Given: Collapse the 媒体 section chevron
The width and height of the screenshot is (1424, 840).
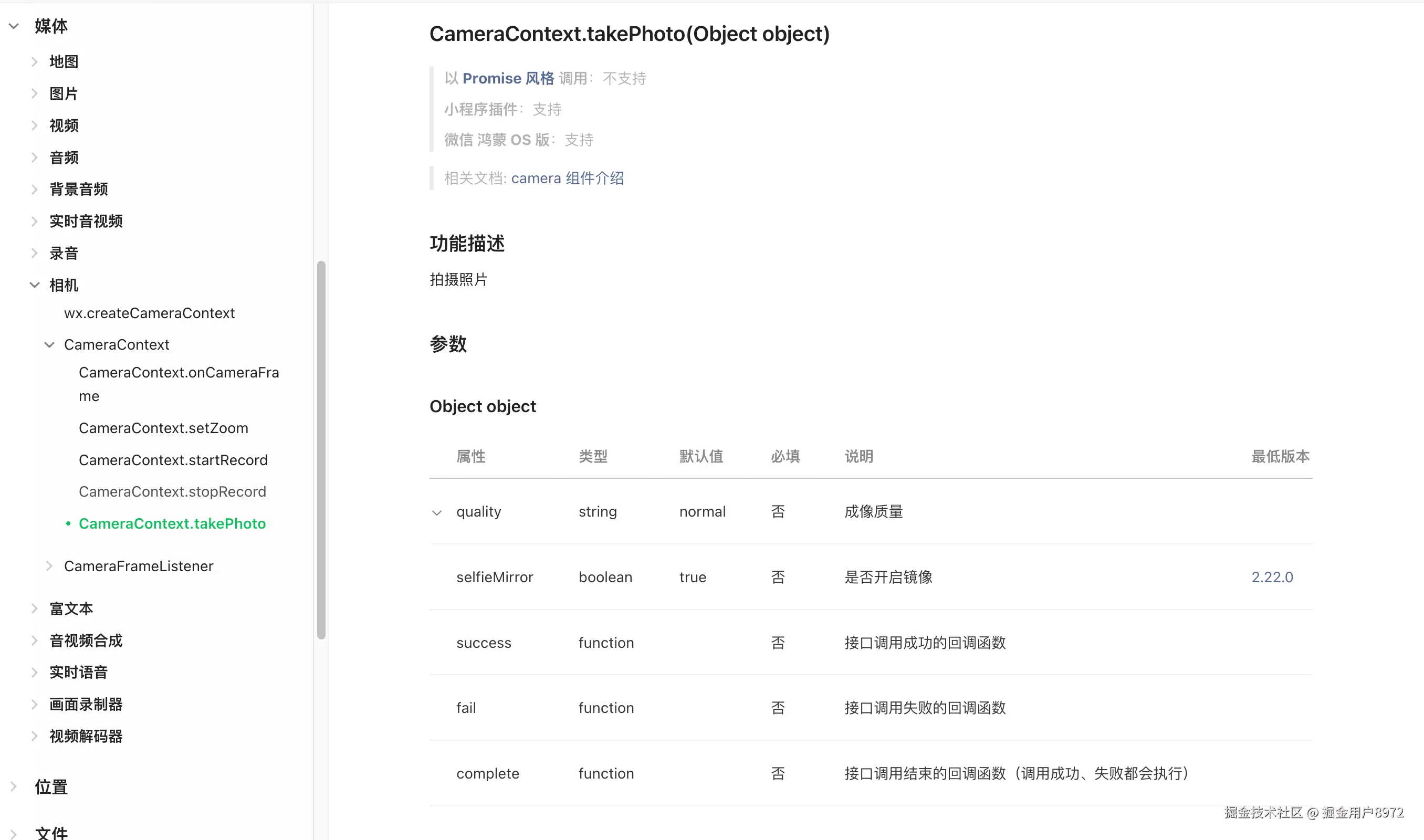Looking at the screenshot, I should [14, 26].
